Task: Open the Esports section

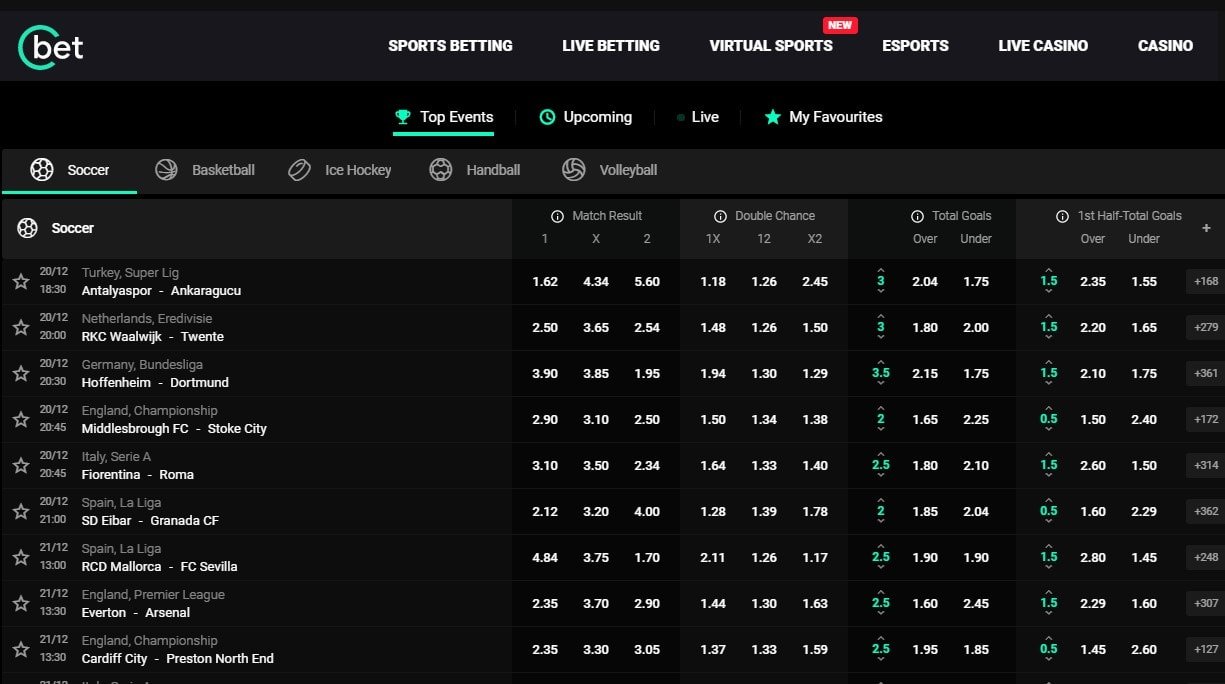Action: (x=915, y=46)
